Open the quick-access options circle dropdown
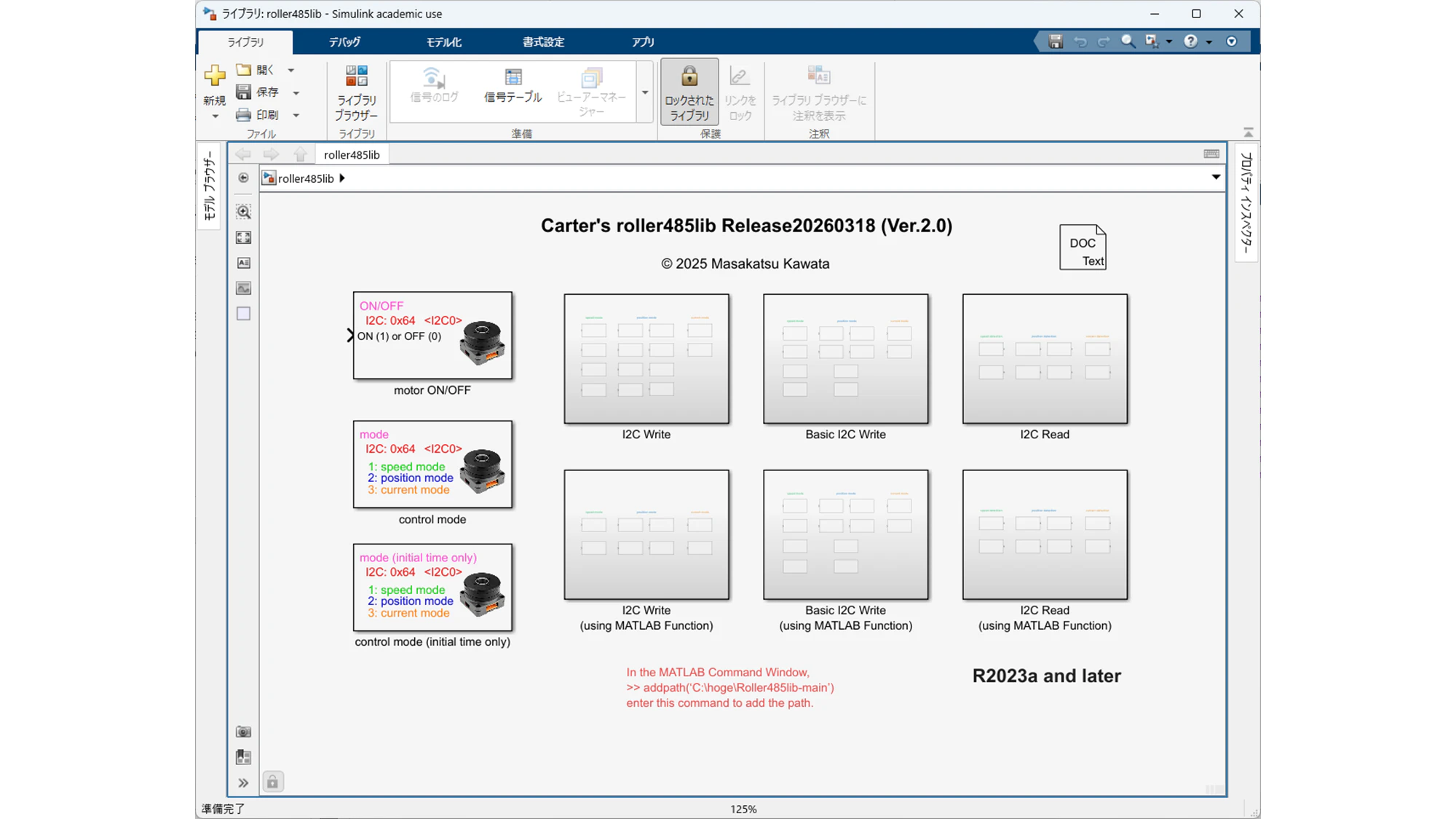Viewport: 1456px width, 819px height. coord(1231,41)
